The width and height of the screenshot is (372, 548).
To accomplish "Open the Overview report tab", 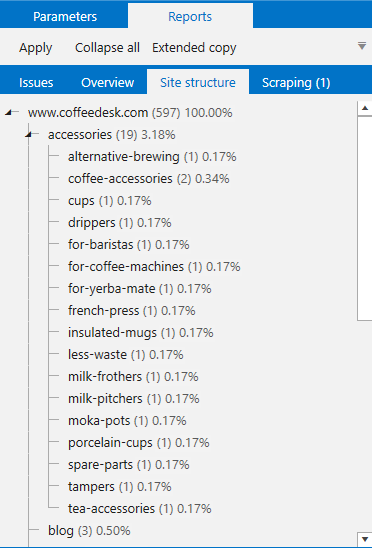I will pyautogui.click(x=108, y=83).
